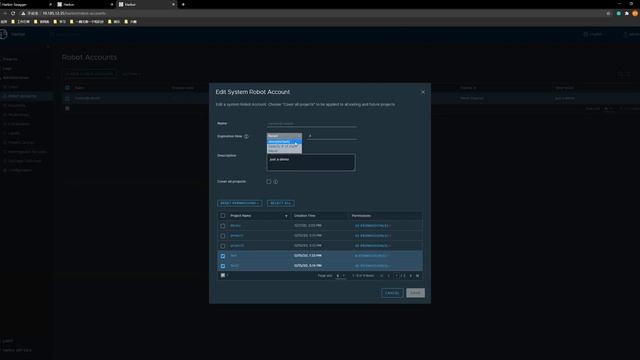Click the Save button

click(415, 293)
